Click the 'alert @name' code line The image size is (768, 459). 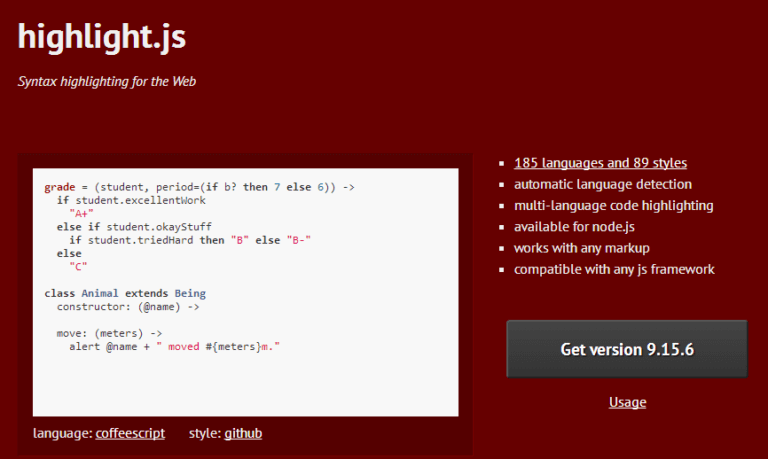coord(174,346)
